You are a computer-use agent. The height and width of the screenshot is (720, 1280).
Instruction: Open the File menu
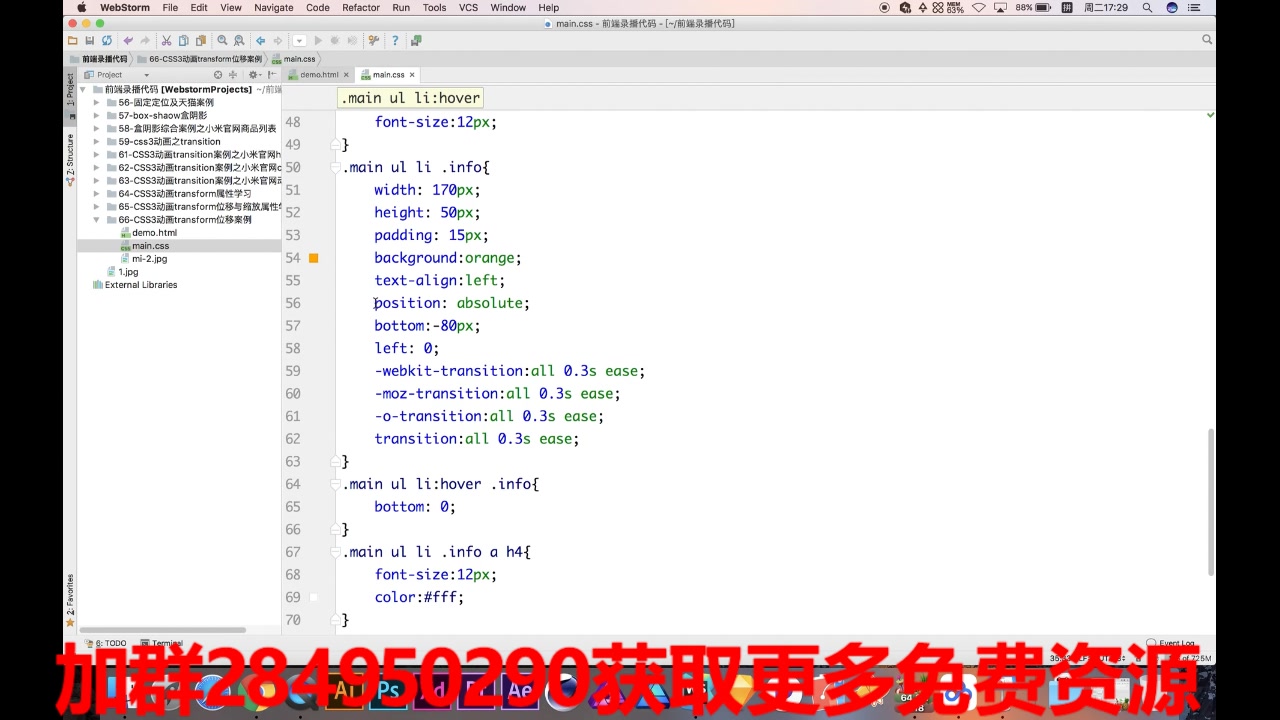pos(170,7)
